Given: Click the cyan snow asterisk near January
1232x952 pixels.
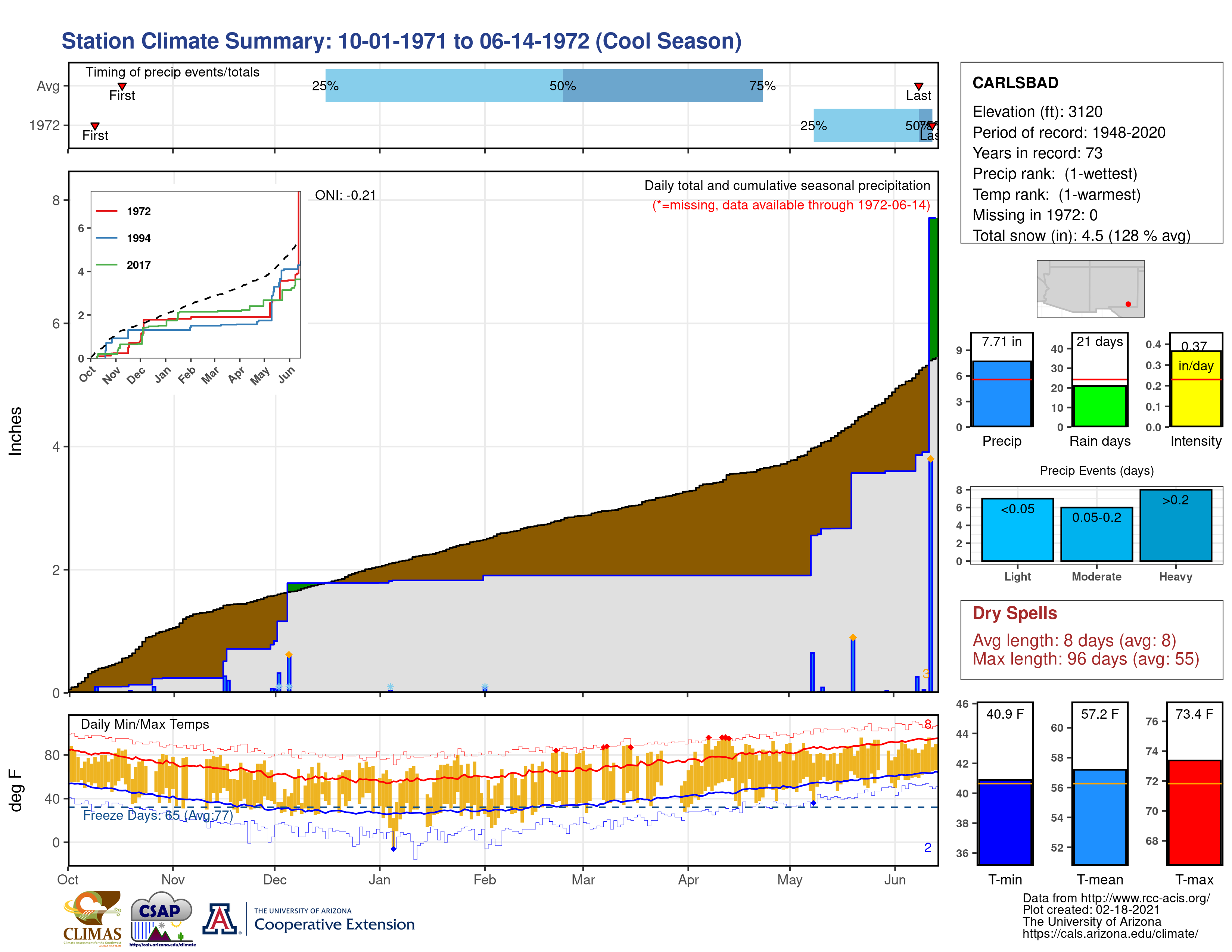Looking at the screenshot, I should pyautogui.click(x=390, y=686).
